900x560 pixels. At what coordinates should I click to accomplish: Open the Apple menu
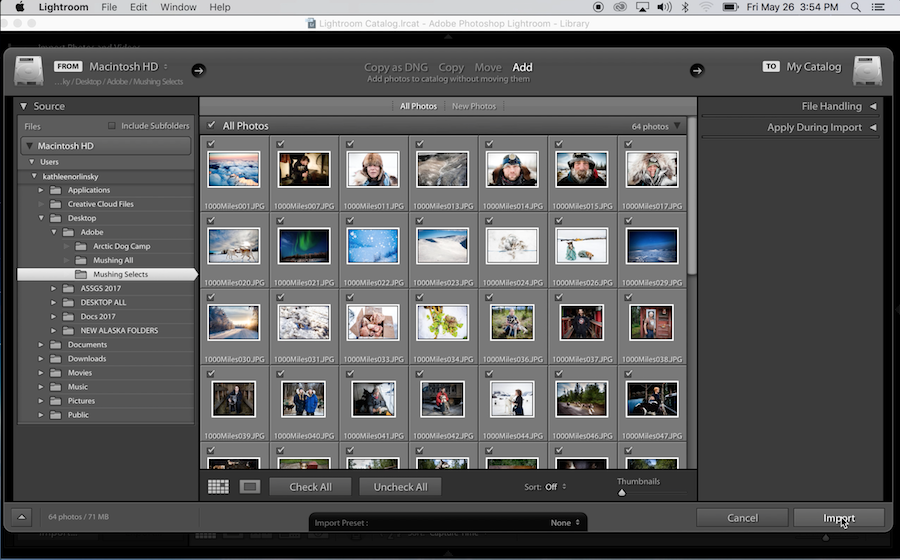pyautogui.click(x=19, y=7)
